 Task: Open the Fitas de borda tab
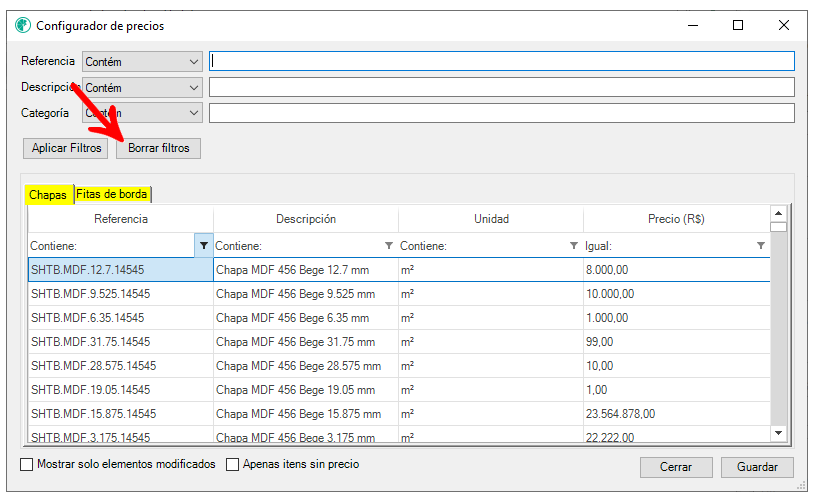click(x=112, y=194)
